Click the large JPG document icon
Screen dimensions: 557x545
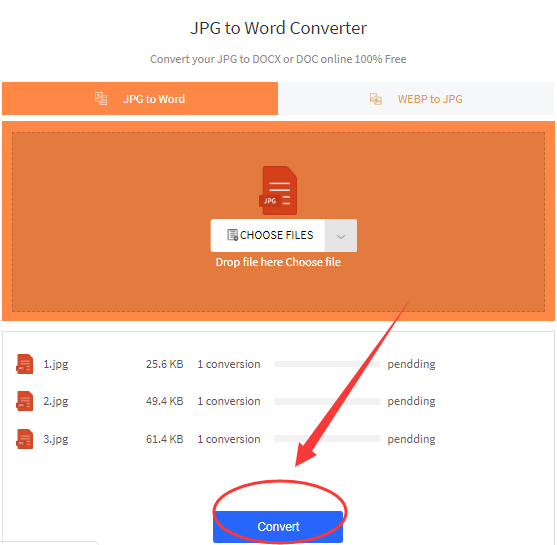pyautogui.click(x=278, y=190)
